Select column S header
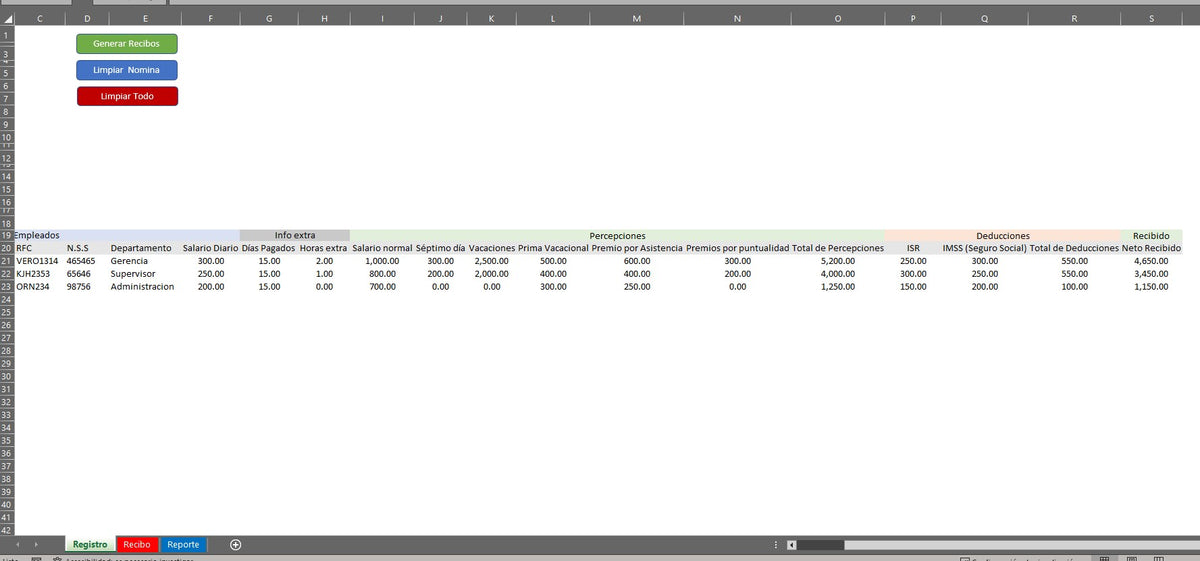Screen dimensions: 1200x561 [1151, 19]
